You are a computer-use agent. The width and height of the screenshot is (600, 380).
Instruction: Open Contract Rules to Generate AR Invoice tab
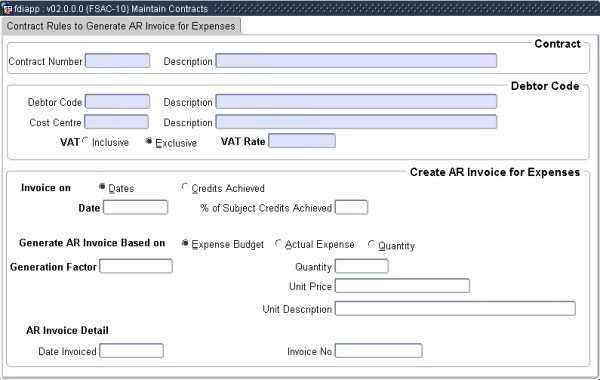click(x=121, y=26)
